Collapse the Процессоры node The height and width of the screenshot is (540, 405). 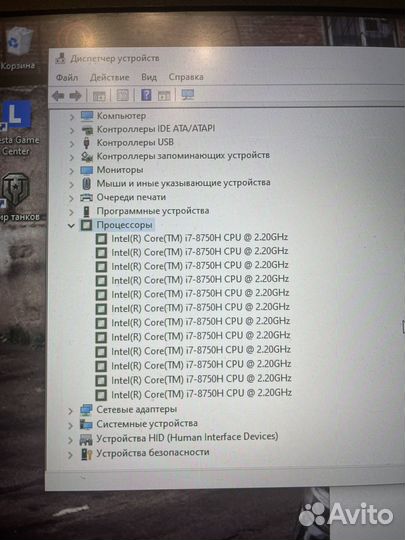pyautogui.click(x=71, y=226)
